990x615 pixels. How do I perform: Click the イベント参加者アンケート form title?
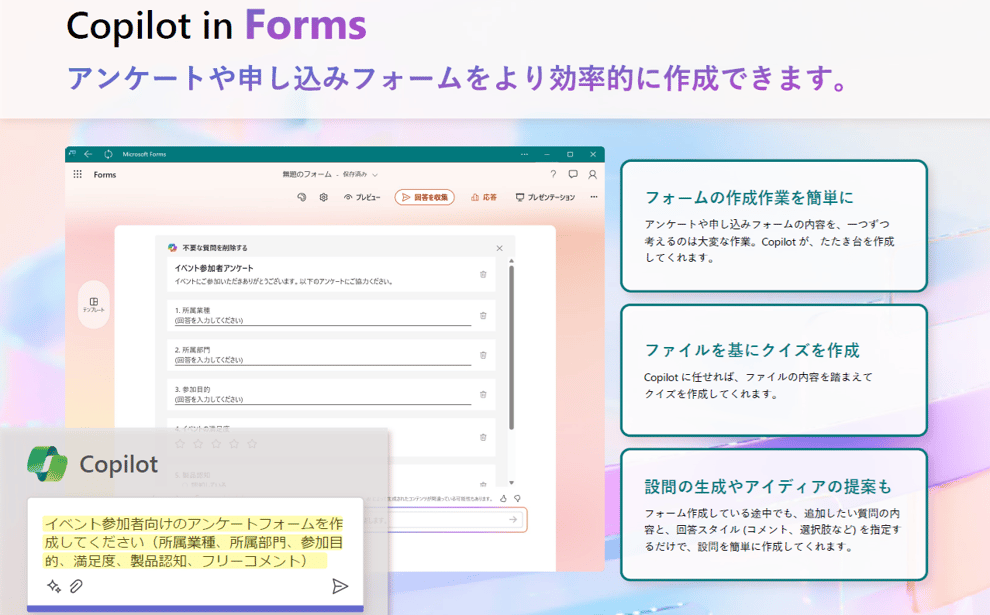pyautogui.click(x=214, y=268)
